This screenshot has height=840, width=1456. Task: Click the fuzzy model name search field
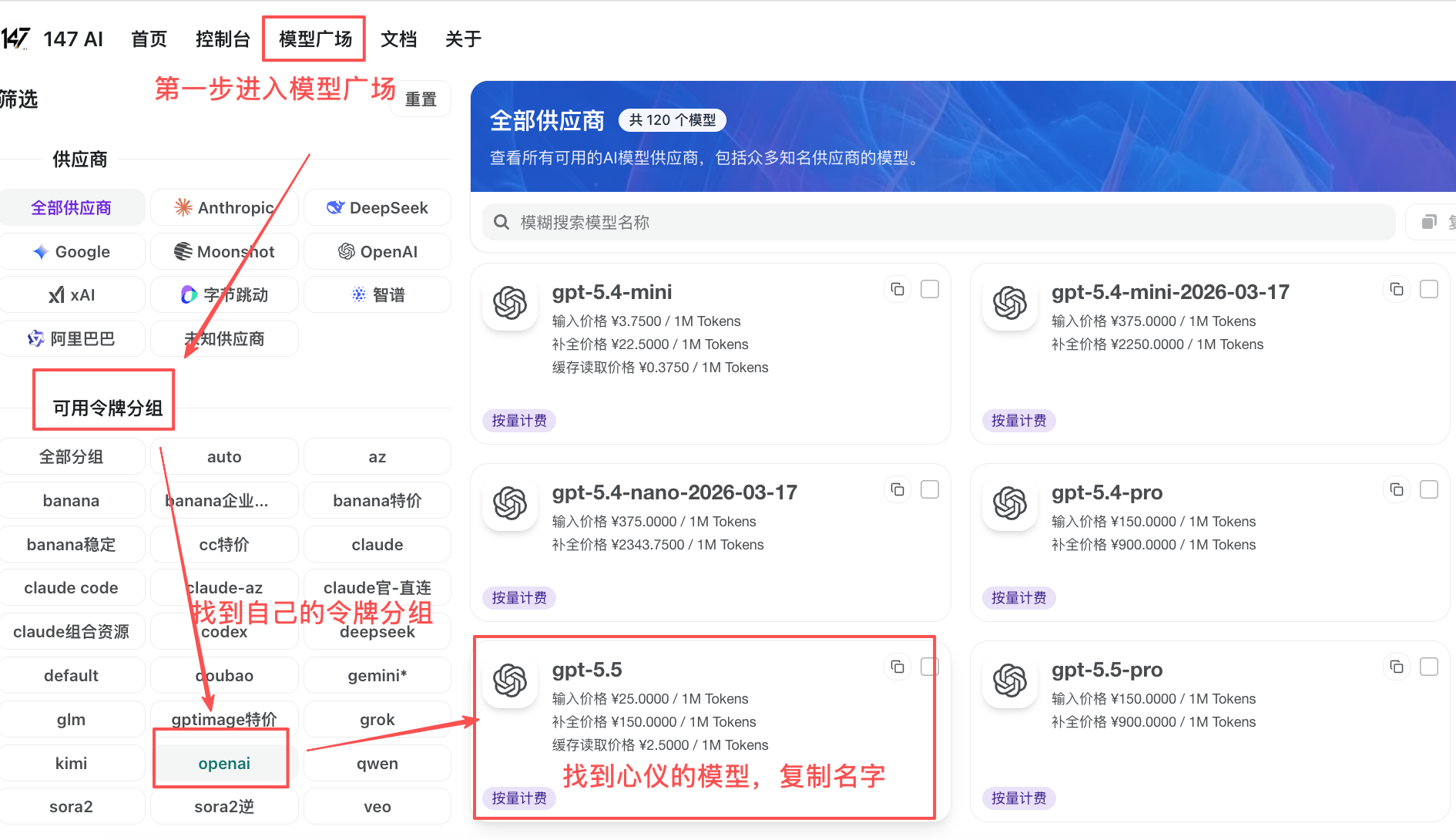click(x=939, y=222)
